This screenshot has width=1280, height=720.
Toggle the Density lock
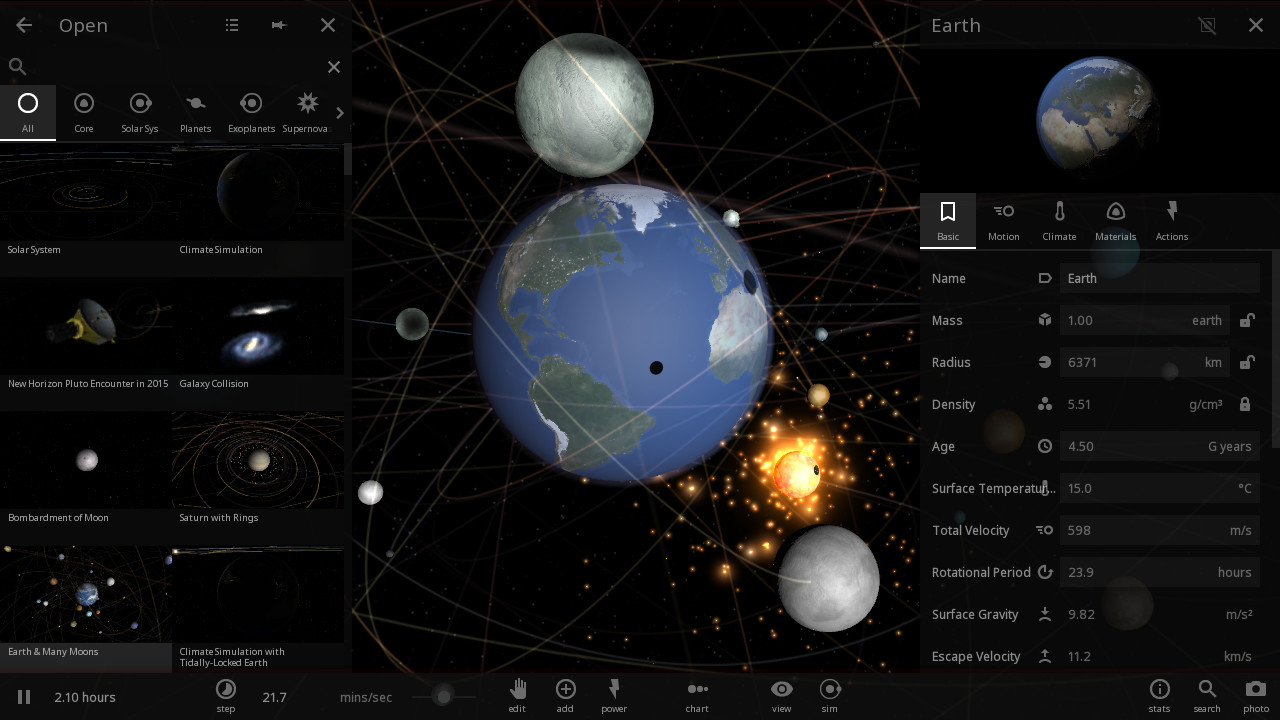click(x=1245, y=405)
